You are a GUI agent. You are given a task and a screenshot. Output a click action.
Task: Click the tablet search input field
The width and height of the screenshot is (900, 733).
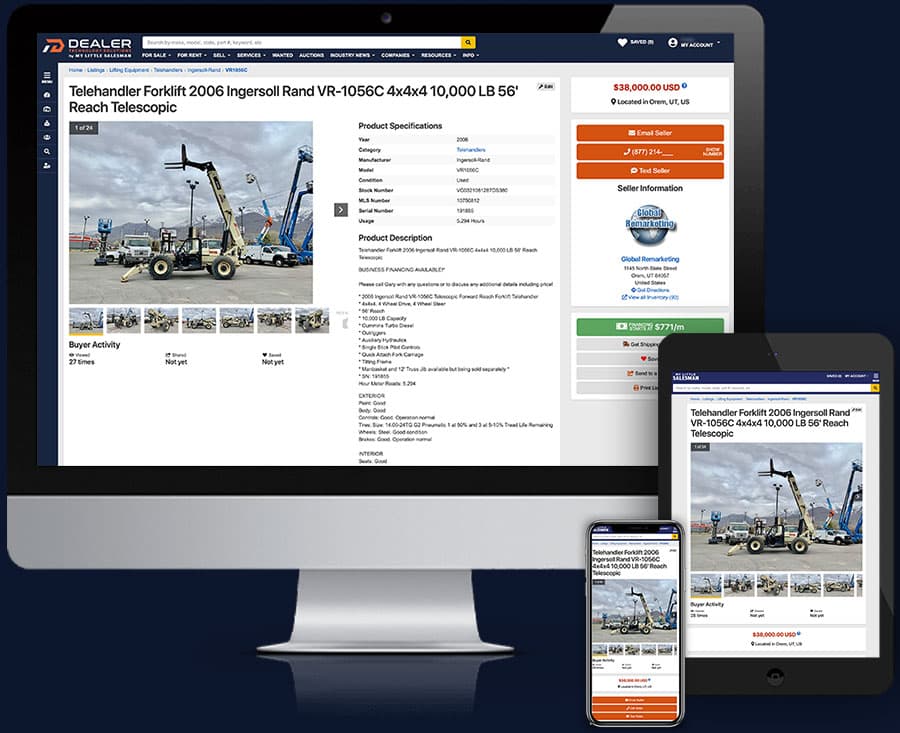772,389
